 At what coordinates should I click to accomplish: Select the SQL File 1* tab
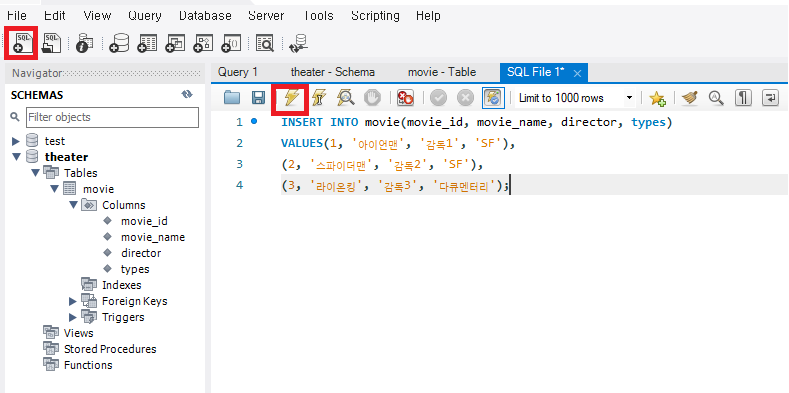pyautogui.click(x=535, y=72)
